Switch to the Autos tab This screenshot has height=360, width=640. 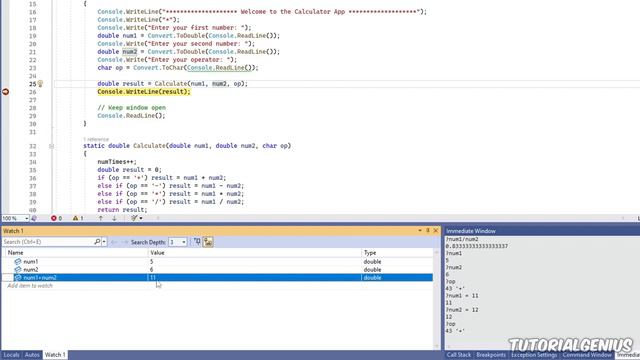[32, 355]
